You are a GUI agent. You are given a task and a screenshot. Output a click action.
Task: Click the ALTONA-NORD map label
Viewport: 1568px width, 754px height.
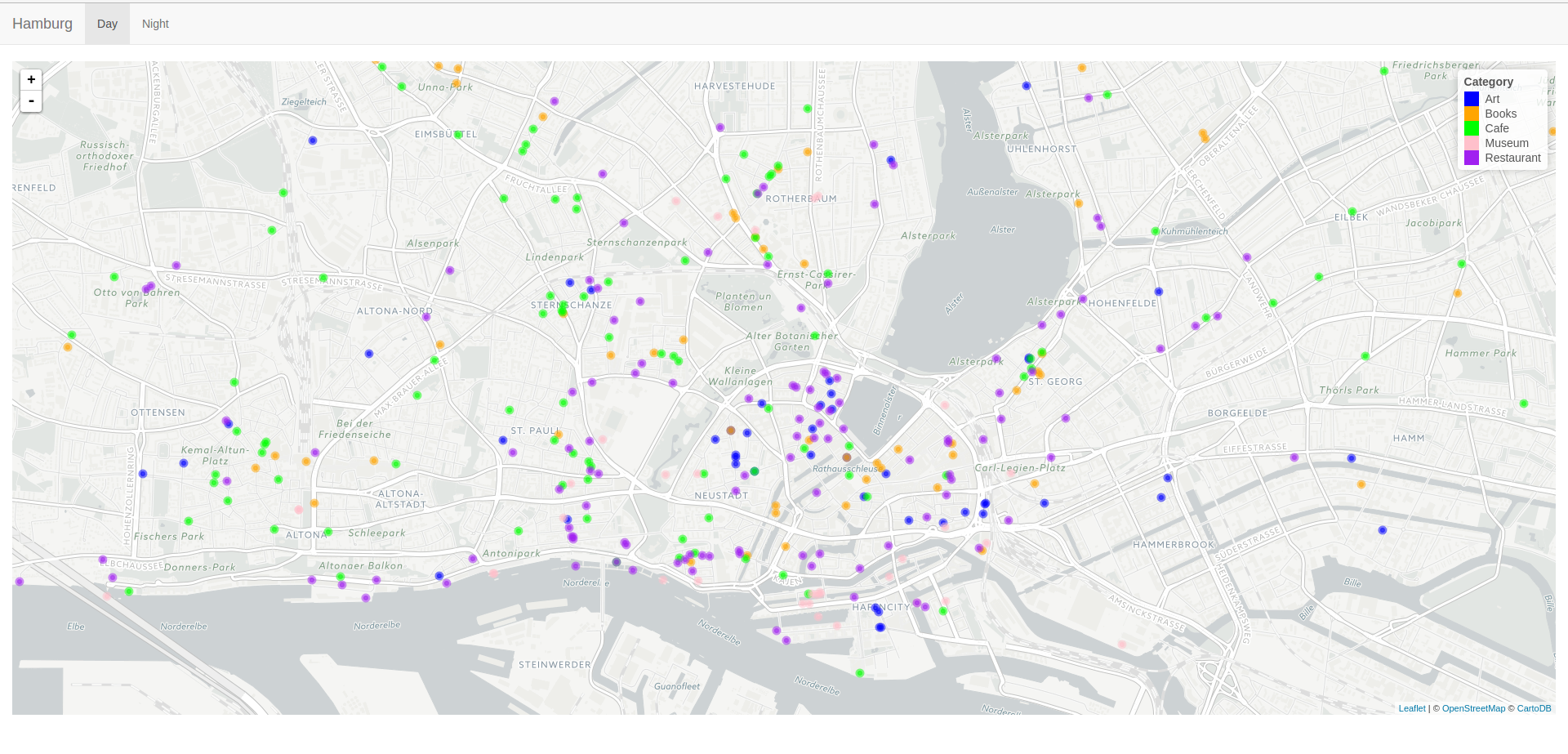394,311
